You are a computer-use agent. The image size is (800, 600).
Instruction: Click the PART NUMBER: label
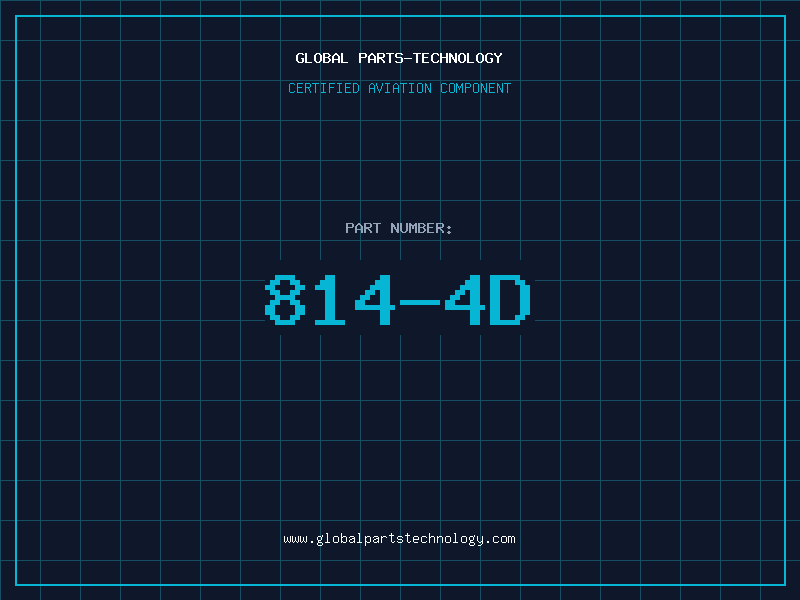398,228
